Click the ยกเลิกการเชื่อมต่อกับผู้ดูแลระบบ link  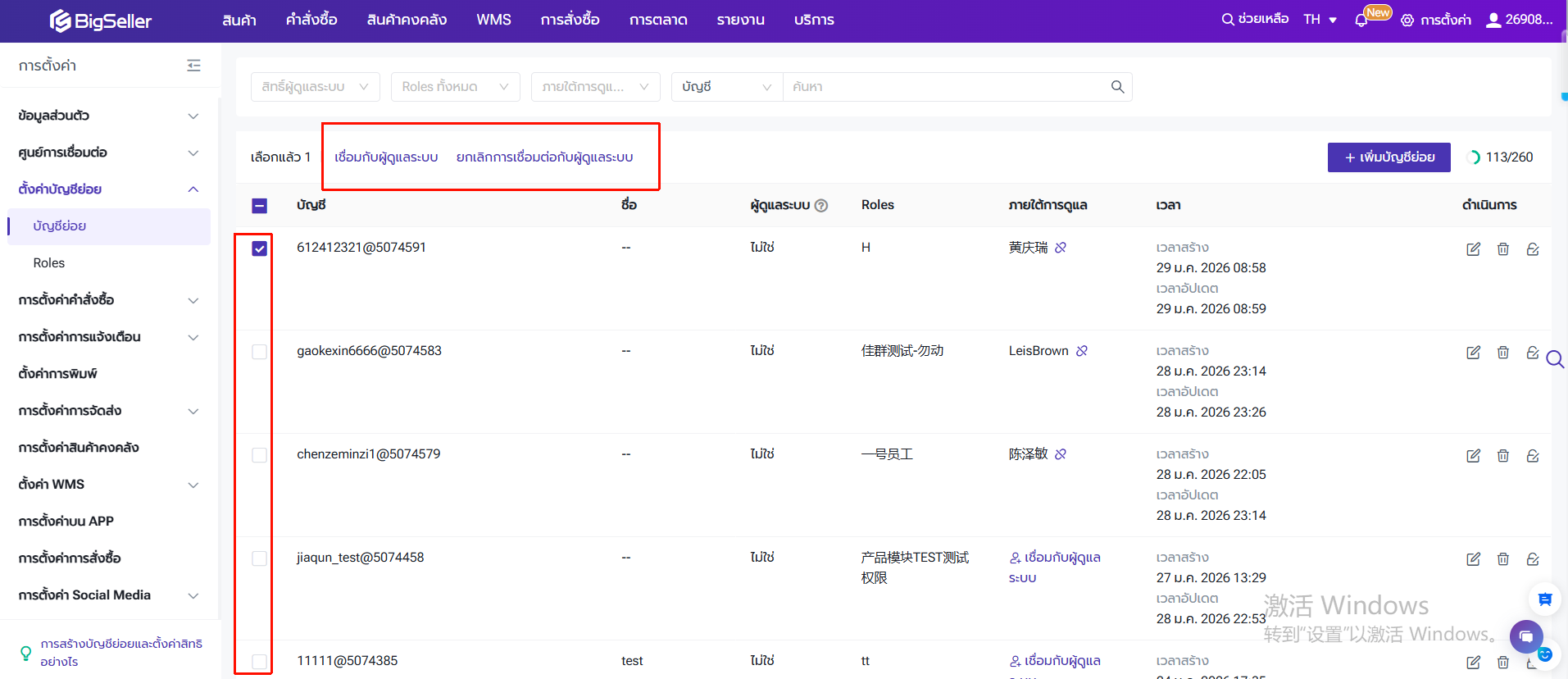tap(544, 157)
